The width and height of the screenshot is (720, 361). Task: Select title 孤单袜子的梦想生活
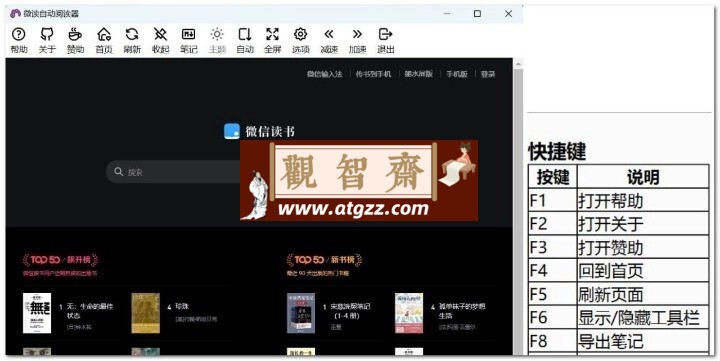[x=462, y=311]
